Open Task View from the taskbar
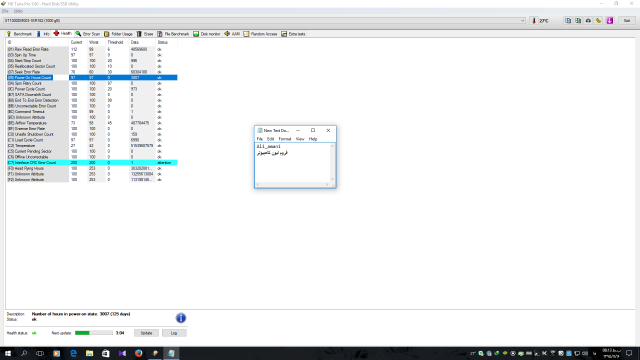The image size is (640, 360). pyautogui.click(x=40, y=353)
